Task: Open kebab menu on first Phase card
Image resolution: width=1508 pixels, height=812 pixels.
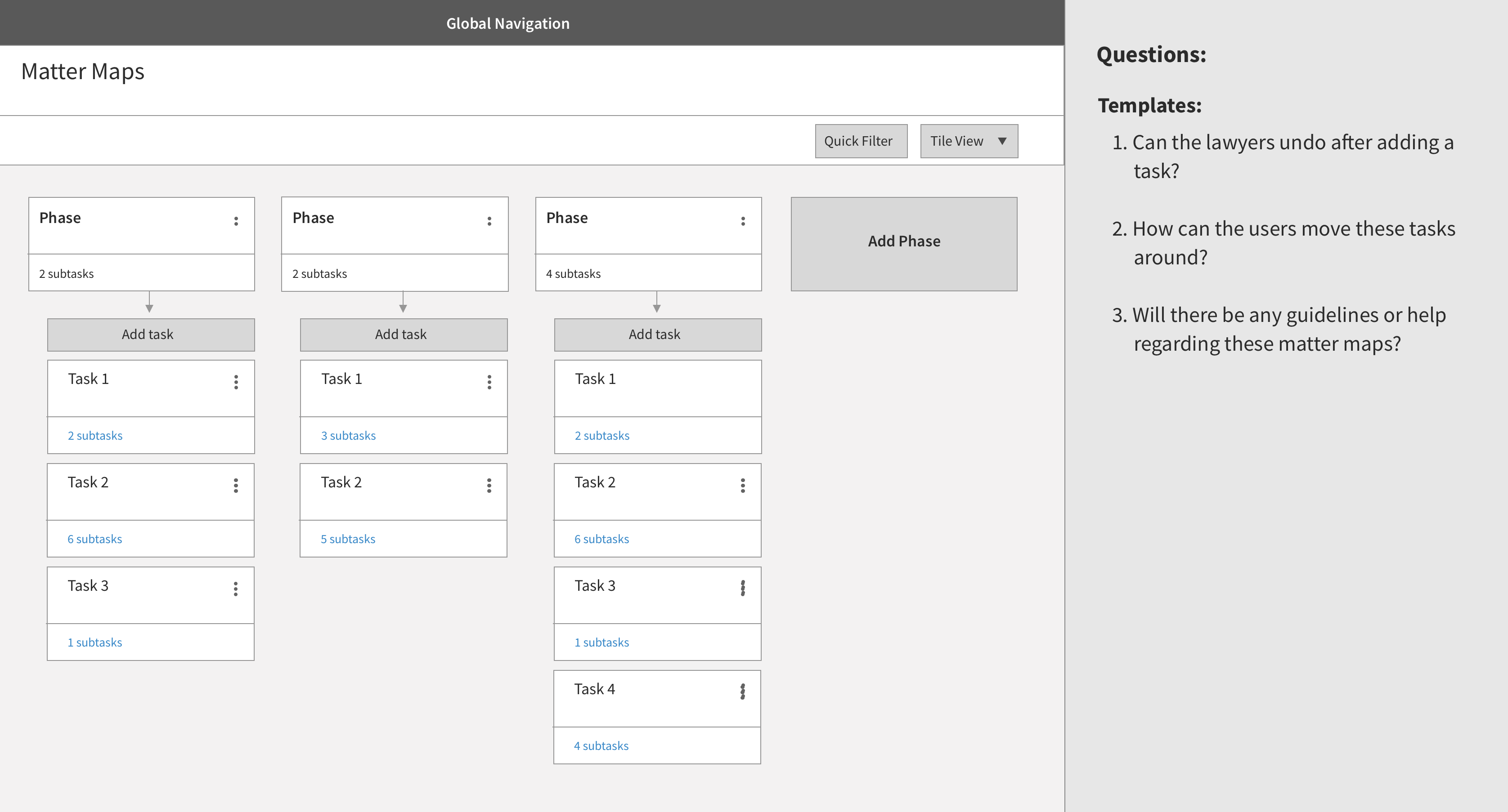Action: (236, 221)
